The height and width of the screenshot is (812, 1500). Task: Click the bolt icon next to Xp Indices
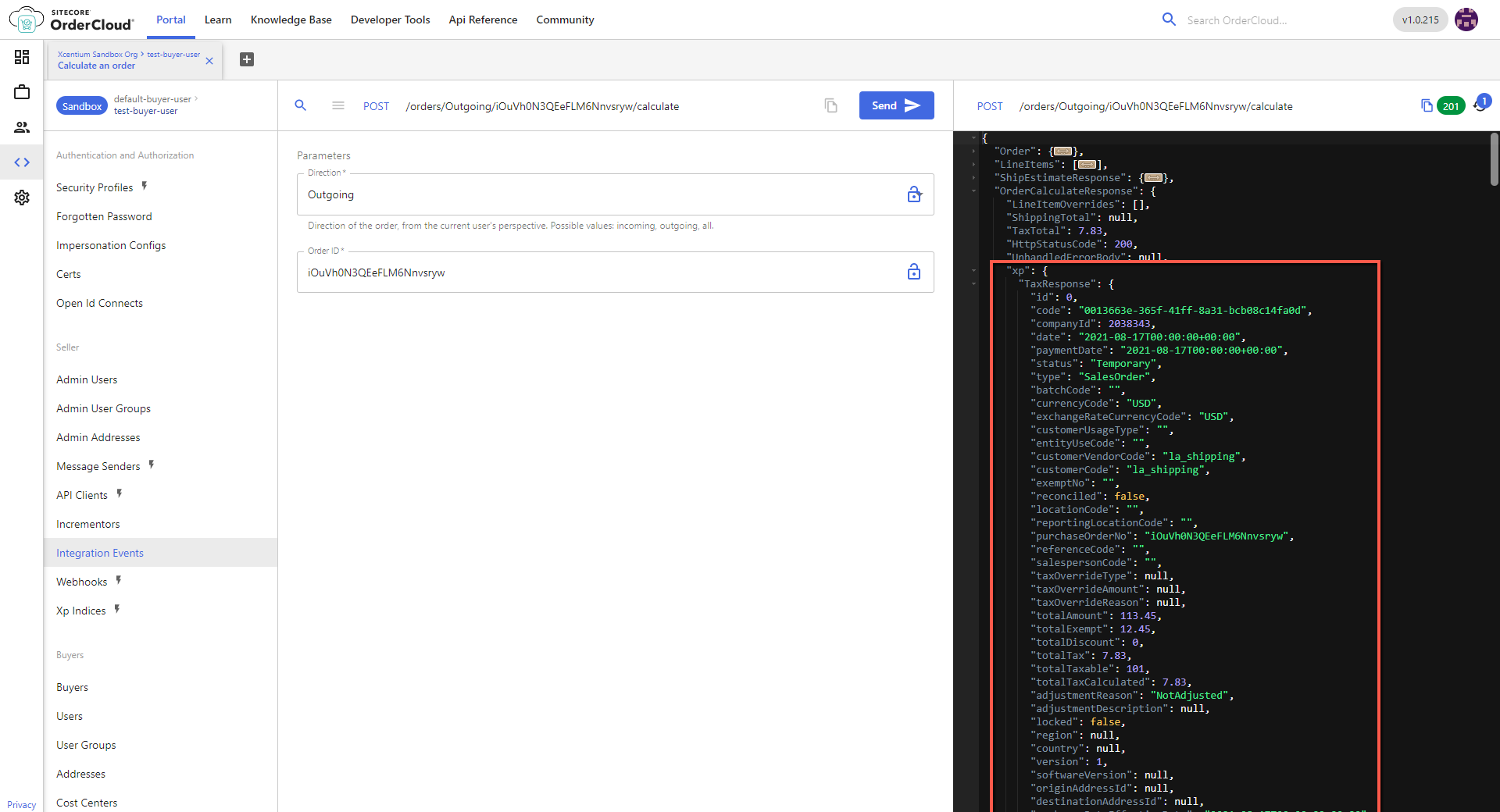[x=117, y=609]
